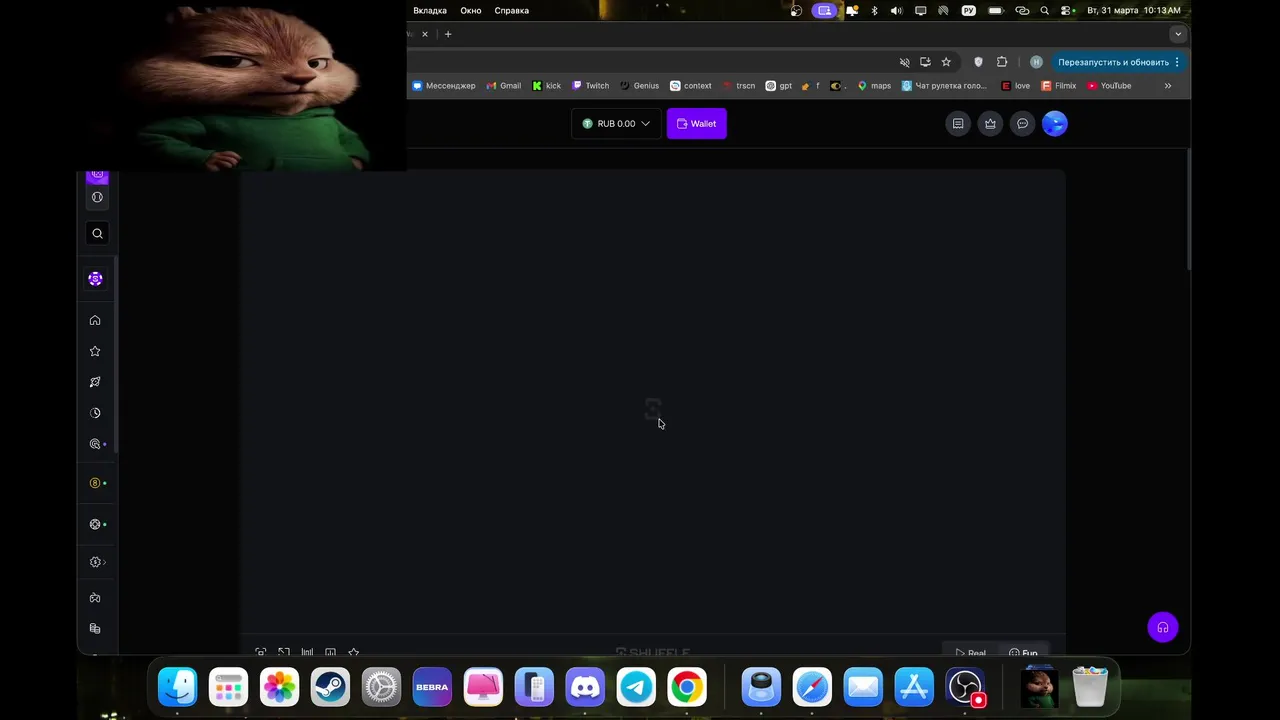The width and height of the screenshot is (1280, 720).
Task: Close the current browser tab
Action: coord(424,34)
